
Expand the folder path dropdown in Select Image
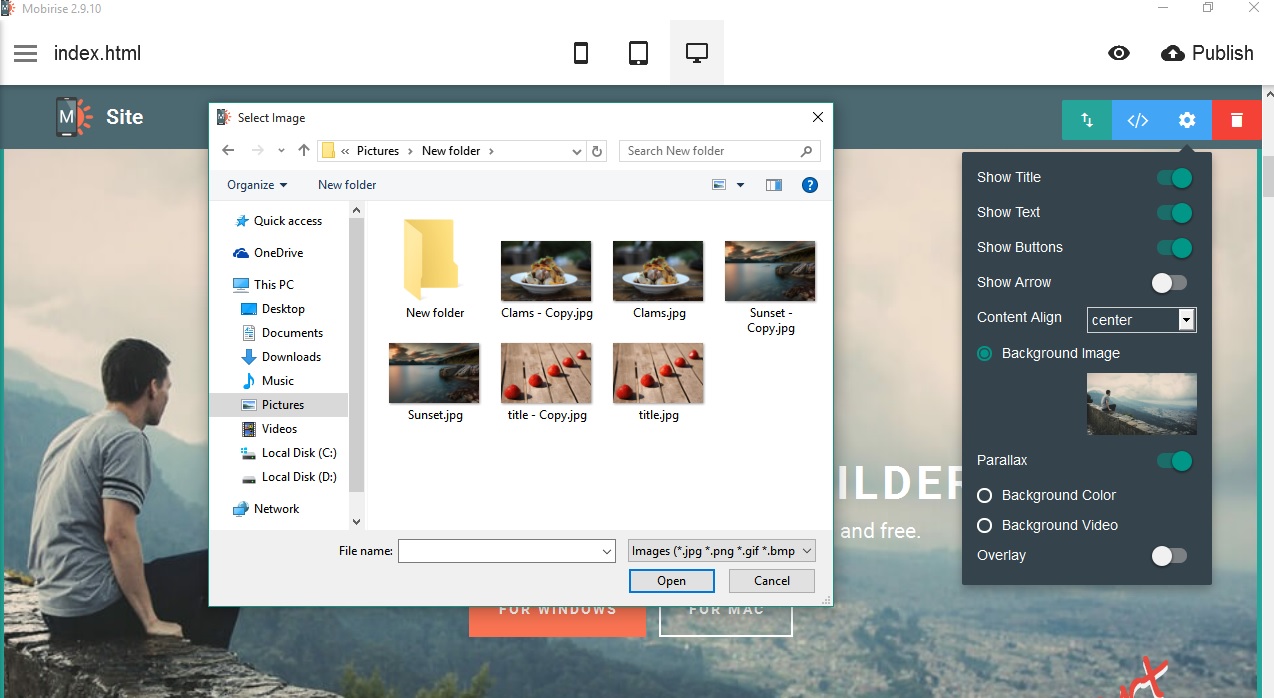576,150
